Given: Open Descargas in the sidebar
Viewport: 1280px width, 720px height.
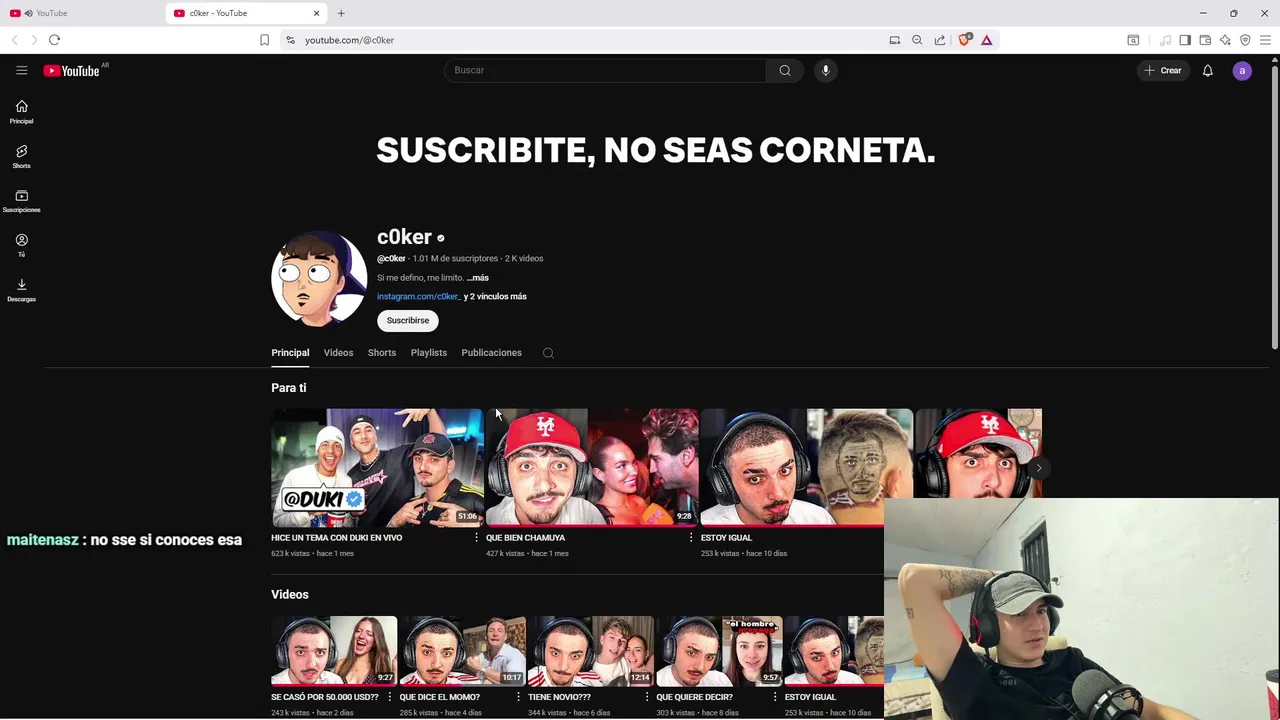Looking at the screenshot, I should [x=21, y=290].
